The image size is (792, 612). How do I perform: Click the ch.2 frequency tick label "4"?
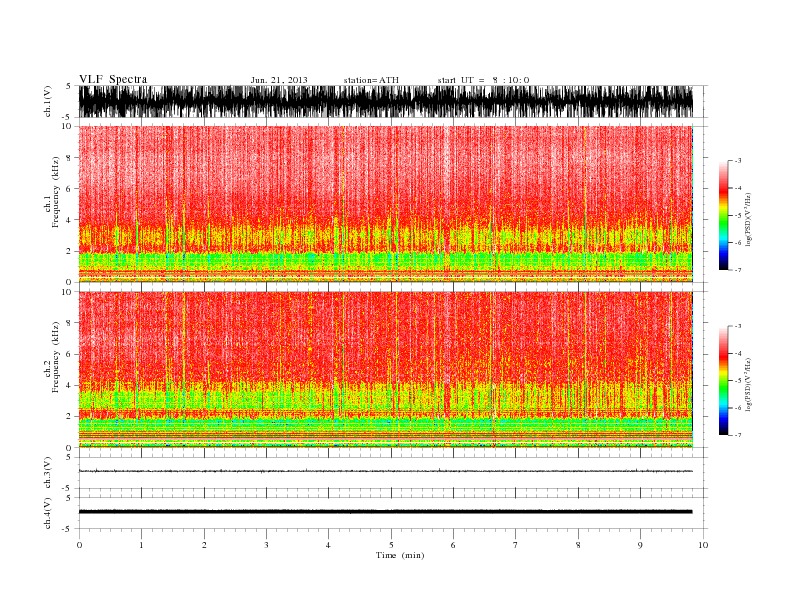[69, 385]
